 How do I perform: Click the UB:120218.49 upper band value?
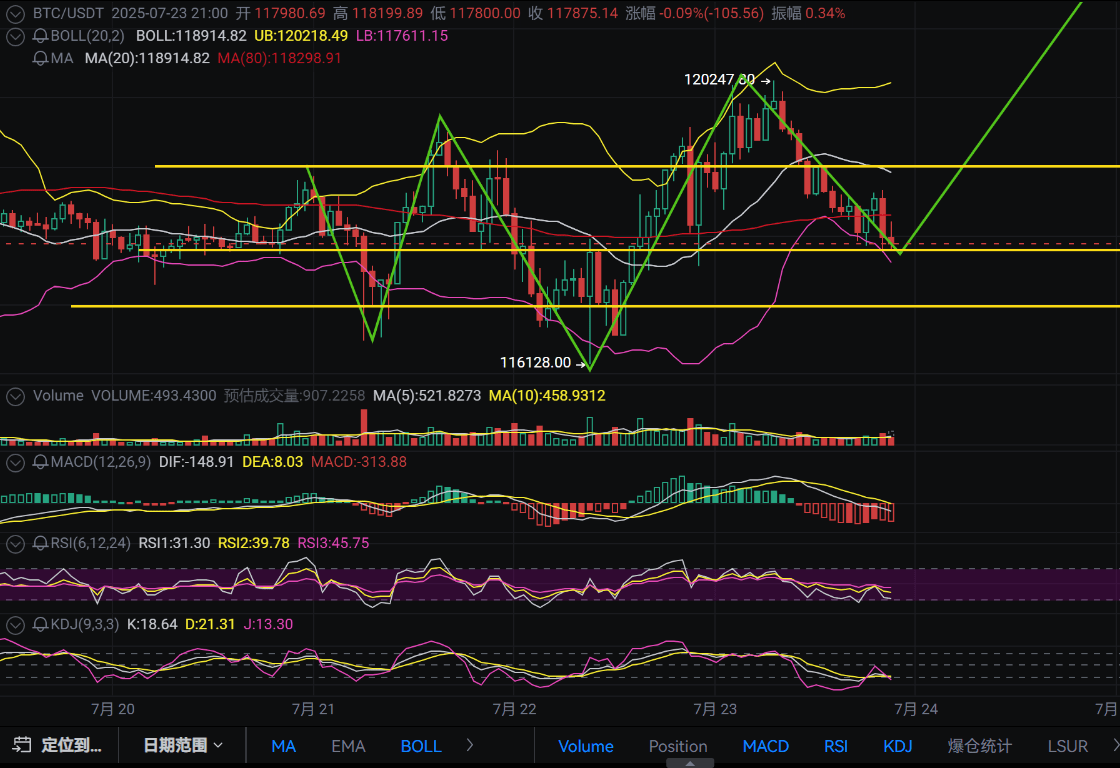(301, 36)
